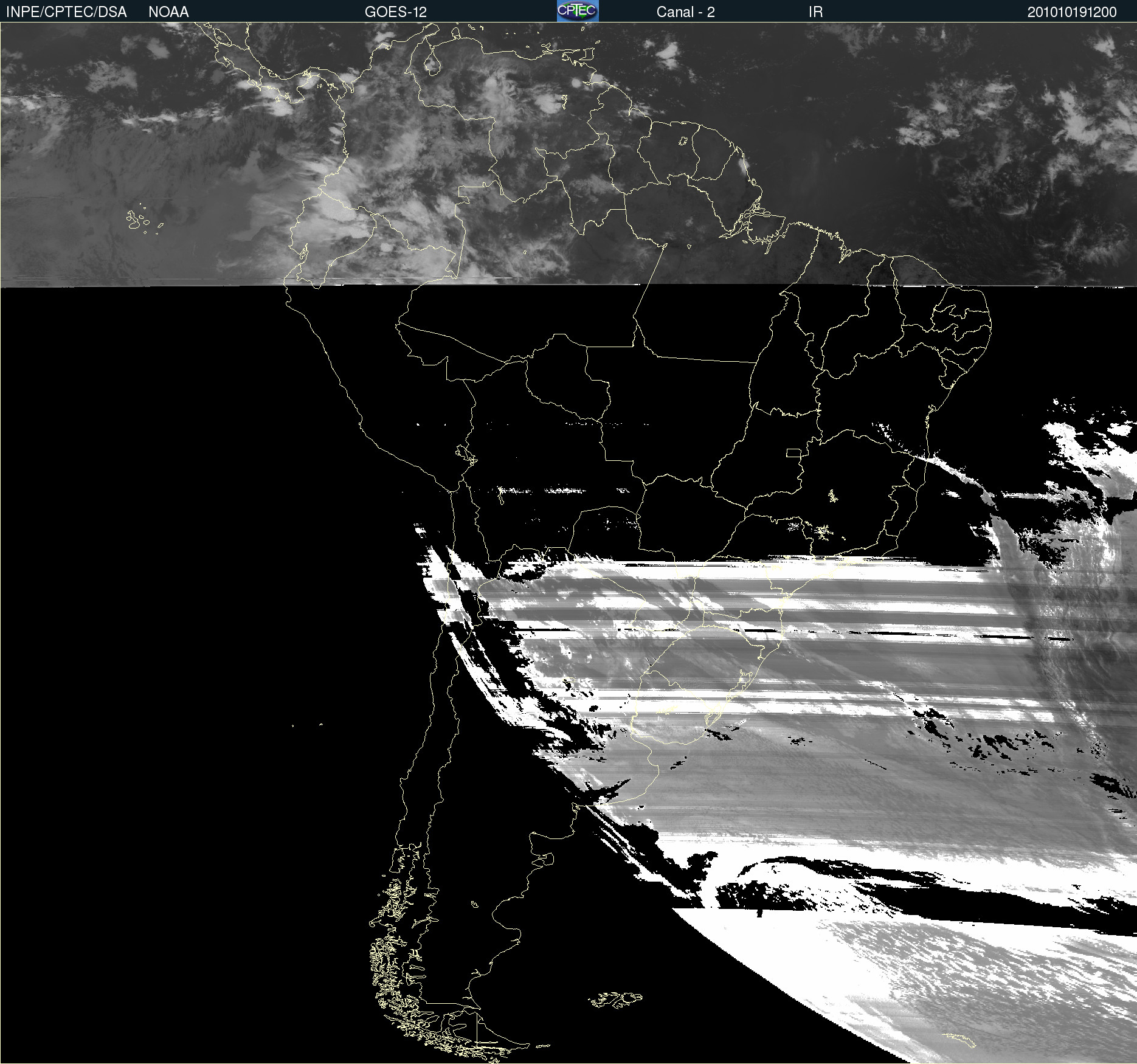The height and width of the screenshot is (1064, 1137).
Task: Click the CPTEC logo in header
Action: (578, 11)
